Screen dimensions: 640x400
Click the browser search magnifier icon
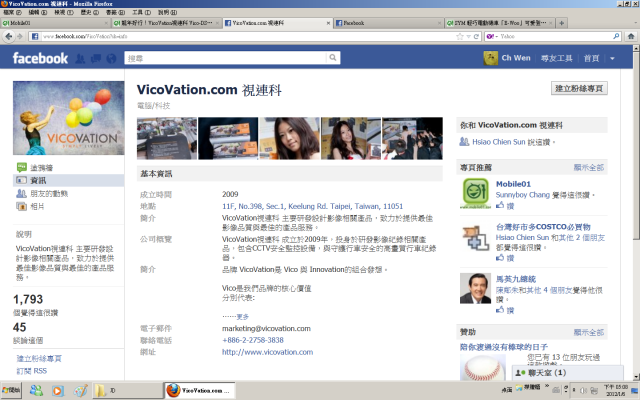(616, 36)
